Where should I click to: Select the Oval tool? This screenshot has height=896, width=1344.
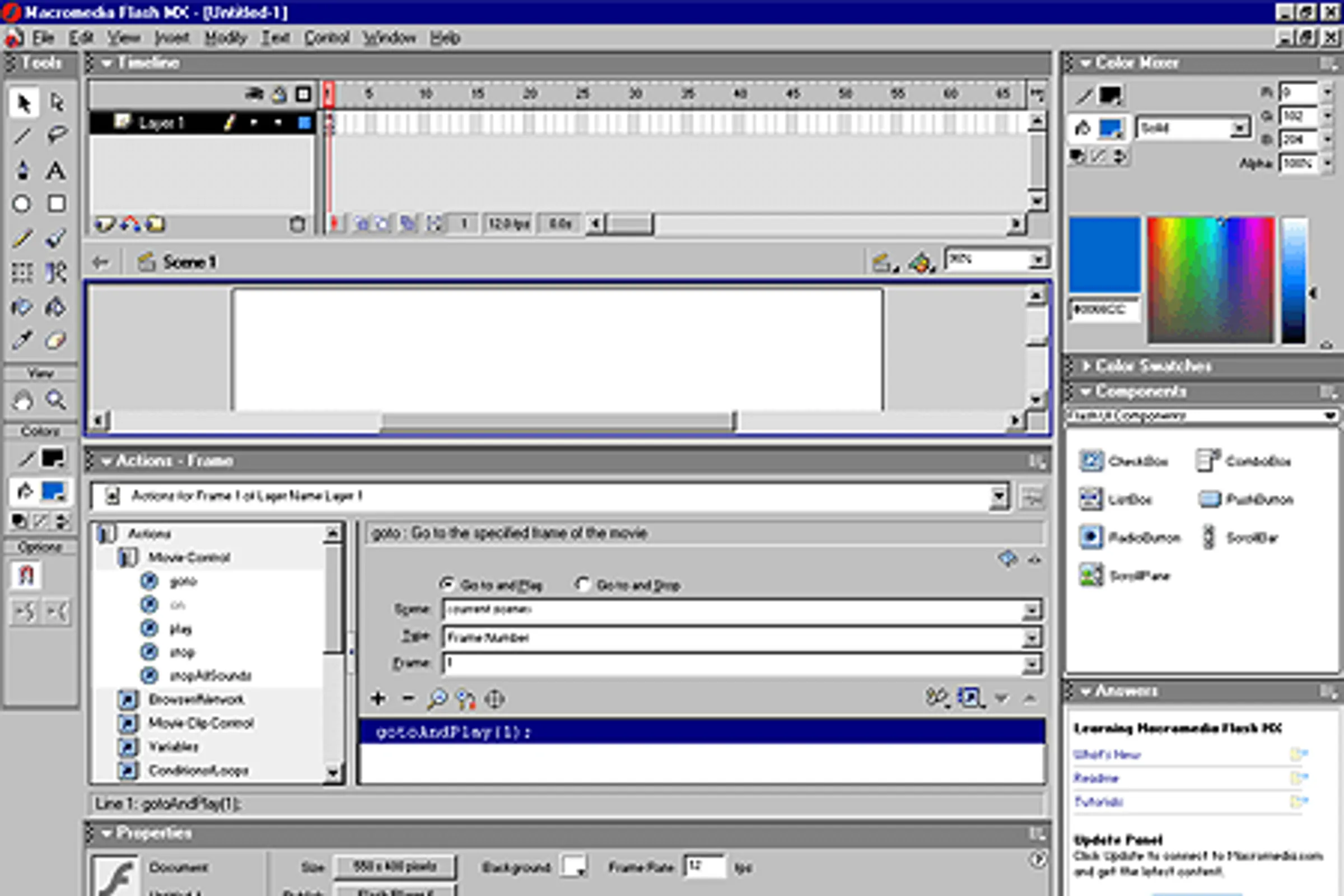click(x=22, y=203)
